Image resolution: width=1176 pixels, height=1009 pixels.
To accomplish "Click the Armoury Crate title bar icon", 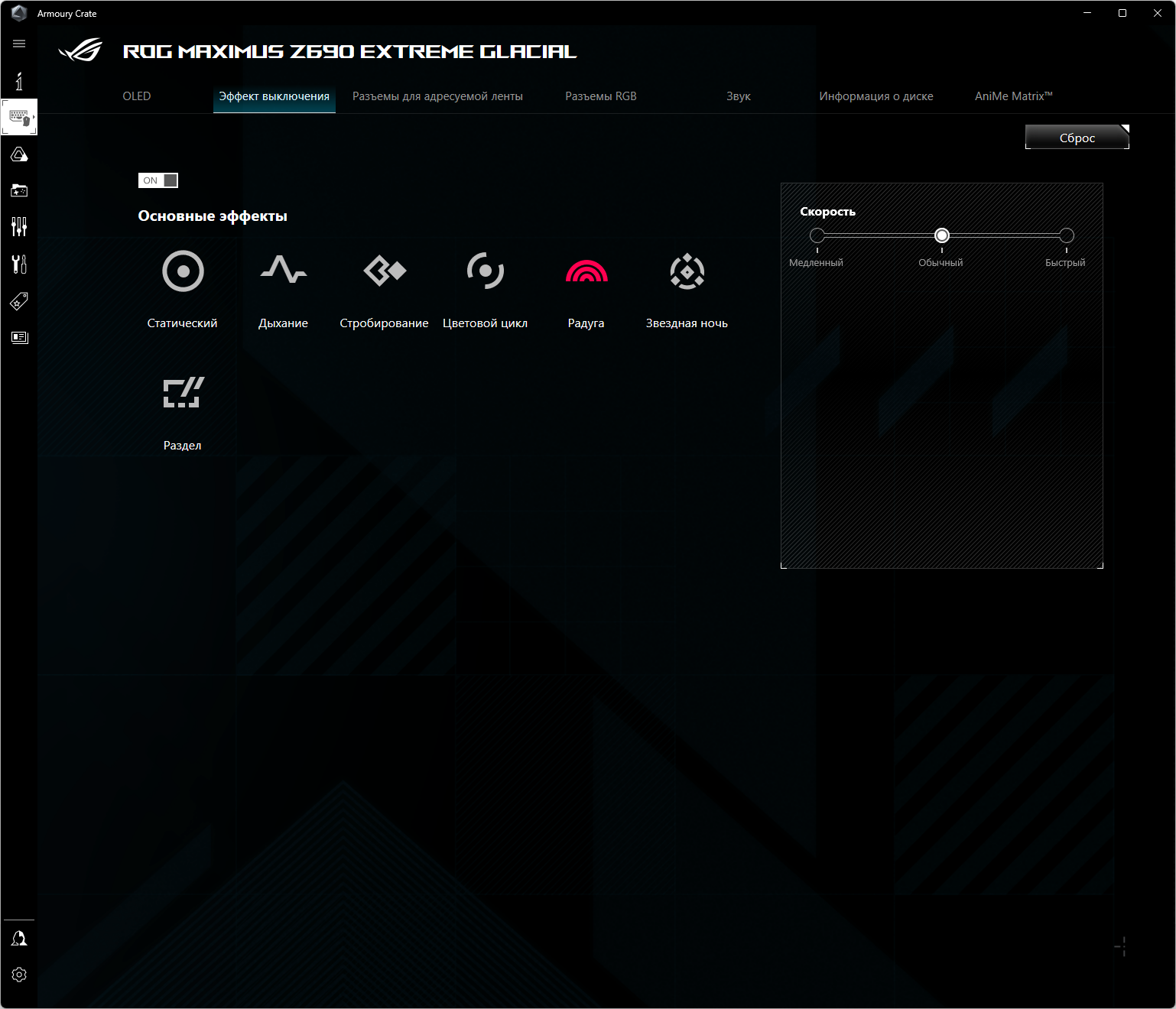I will 19,13.
